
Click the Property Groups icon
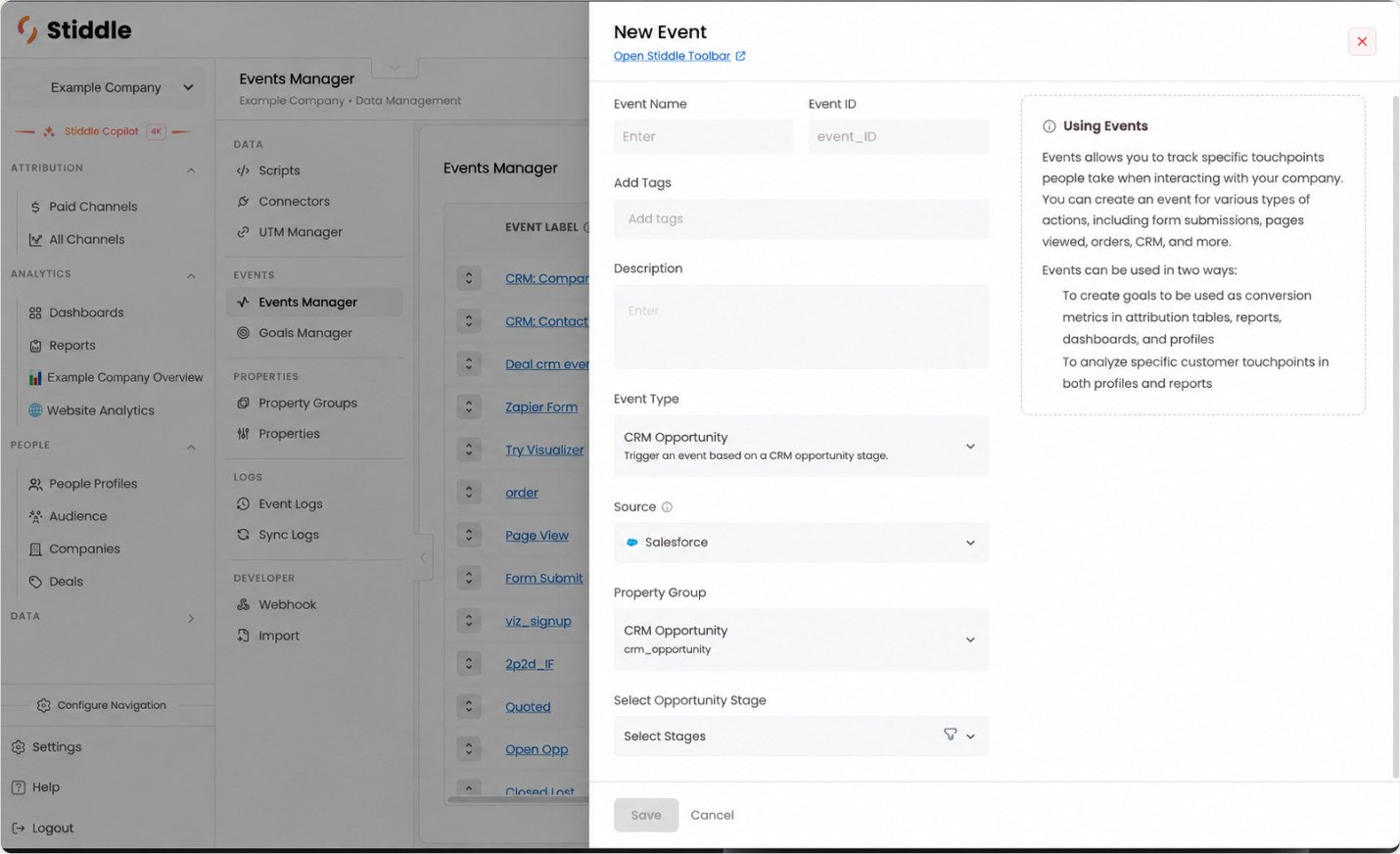click(x=243, y=403)
